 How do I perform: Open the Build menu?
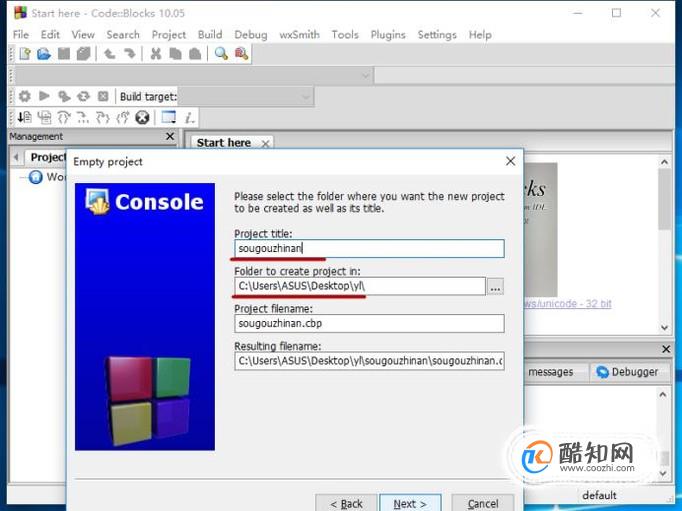click(210, 35)
